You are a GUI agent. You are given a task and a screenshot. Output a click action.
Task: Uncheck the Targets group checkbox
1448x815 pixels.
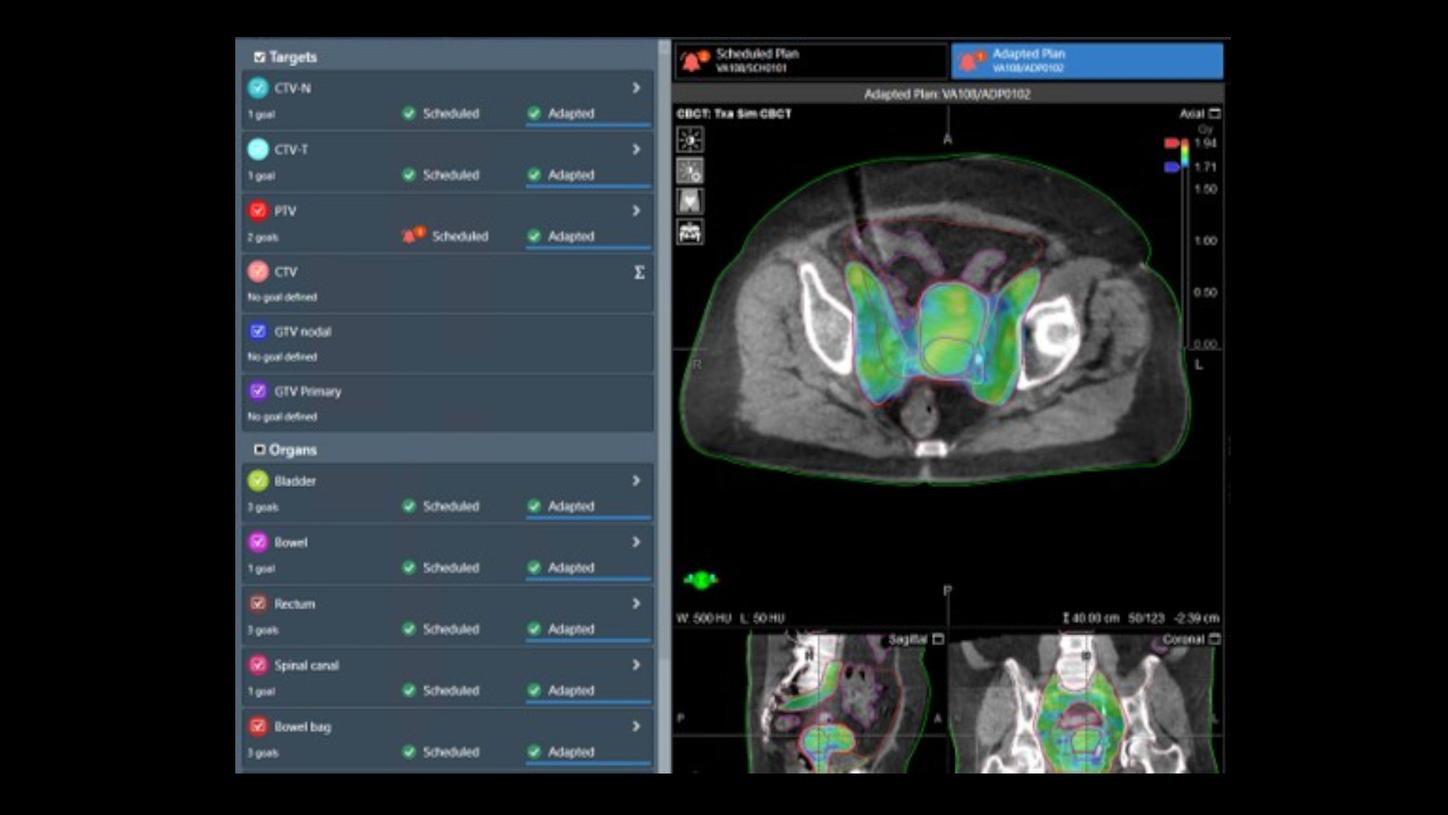tap(260, 58)
